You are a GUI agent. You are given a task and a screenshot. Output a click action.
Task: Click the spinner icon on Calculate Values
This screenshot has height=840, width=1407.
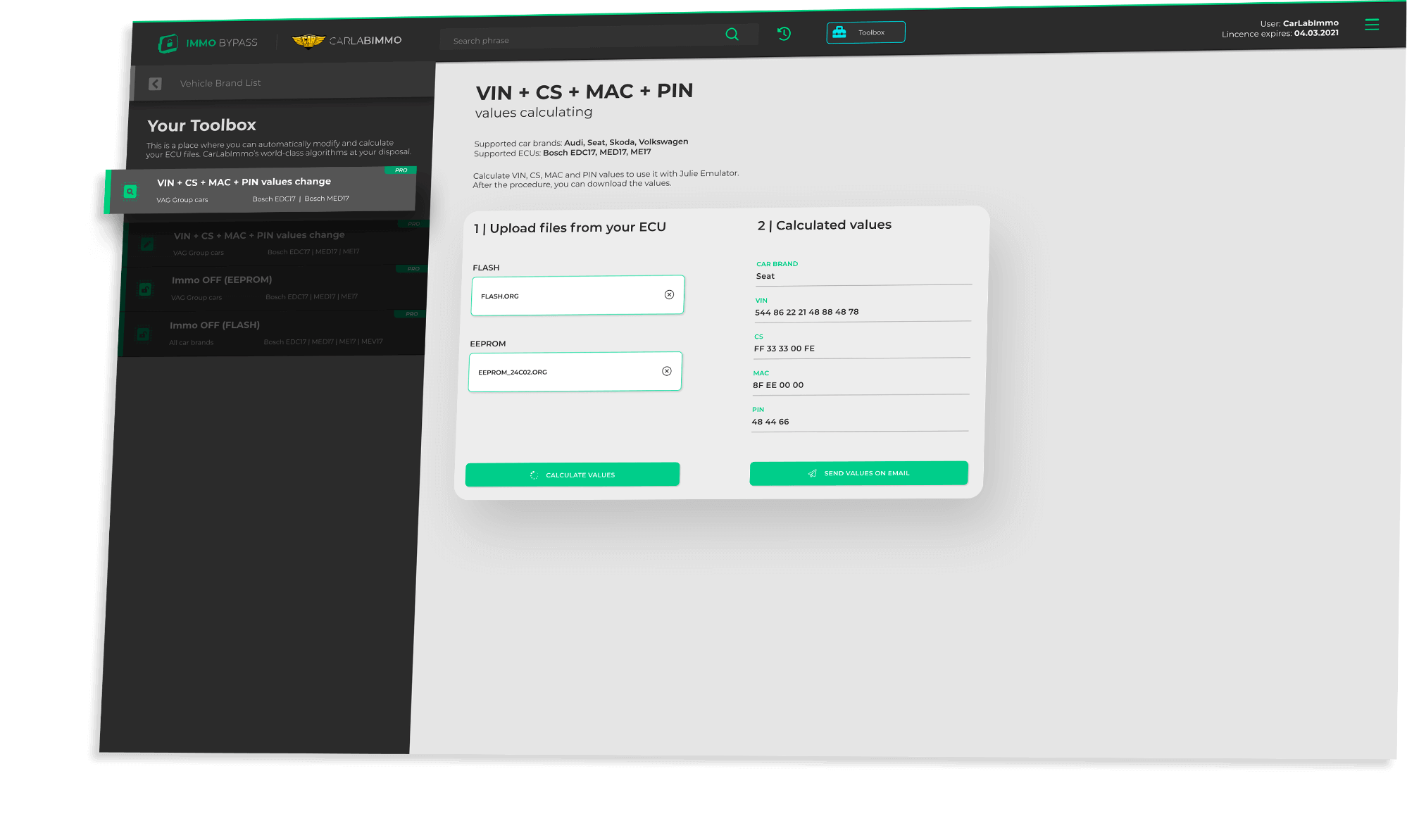(x=534, y=475)
